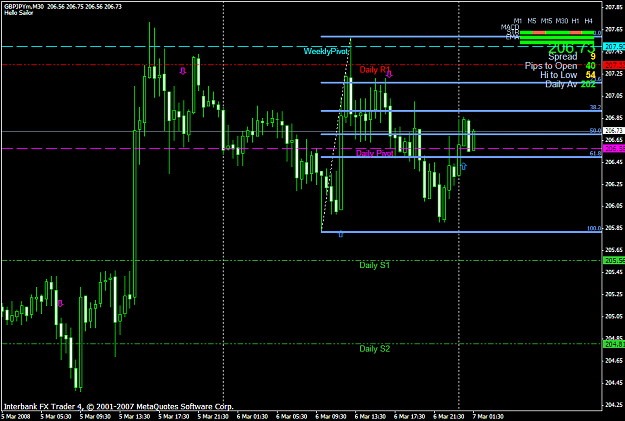Click the H1 timeframe column header
This screenshot has height=421, width=625.
tap(575, 21)
